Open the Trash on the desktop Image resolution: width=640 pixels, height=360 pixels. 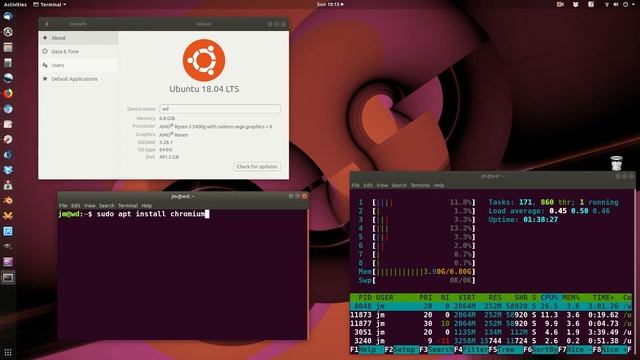(x=616, y=163)
